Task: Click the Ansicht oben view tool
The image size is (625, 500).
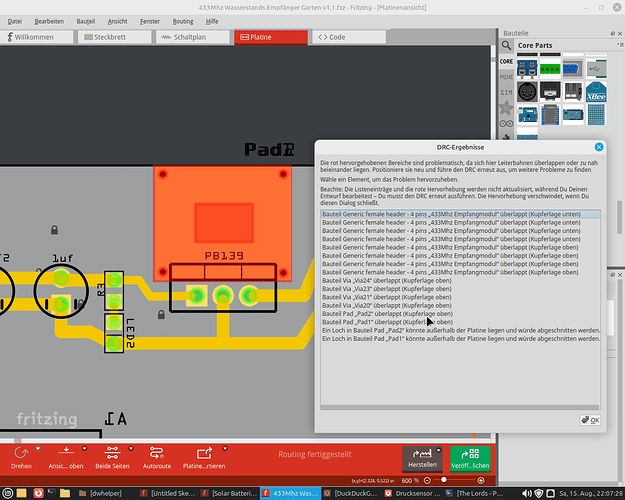Action: coord(66,457)
